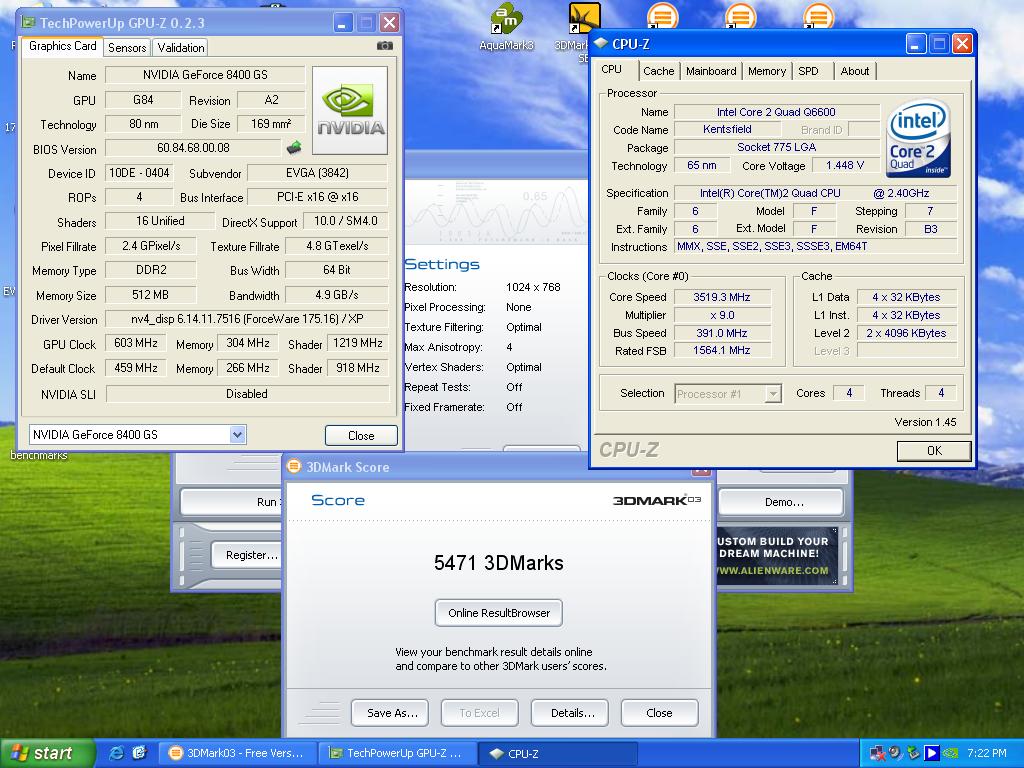Take a GPU-Z screenshot with camera icon
The height and width of the screenshot is (768, 1024).
tap(385, 46)
